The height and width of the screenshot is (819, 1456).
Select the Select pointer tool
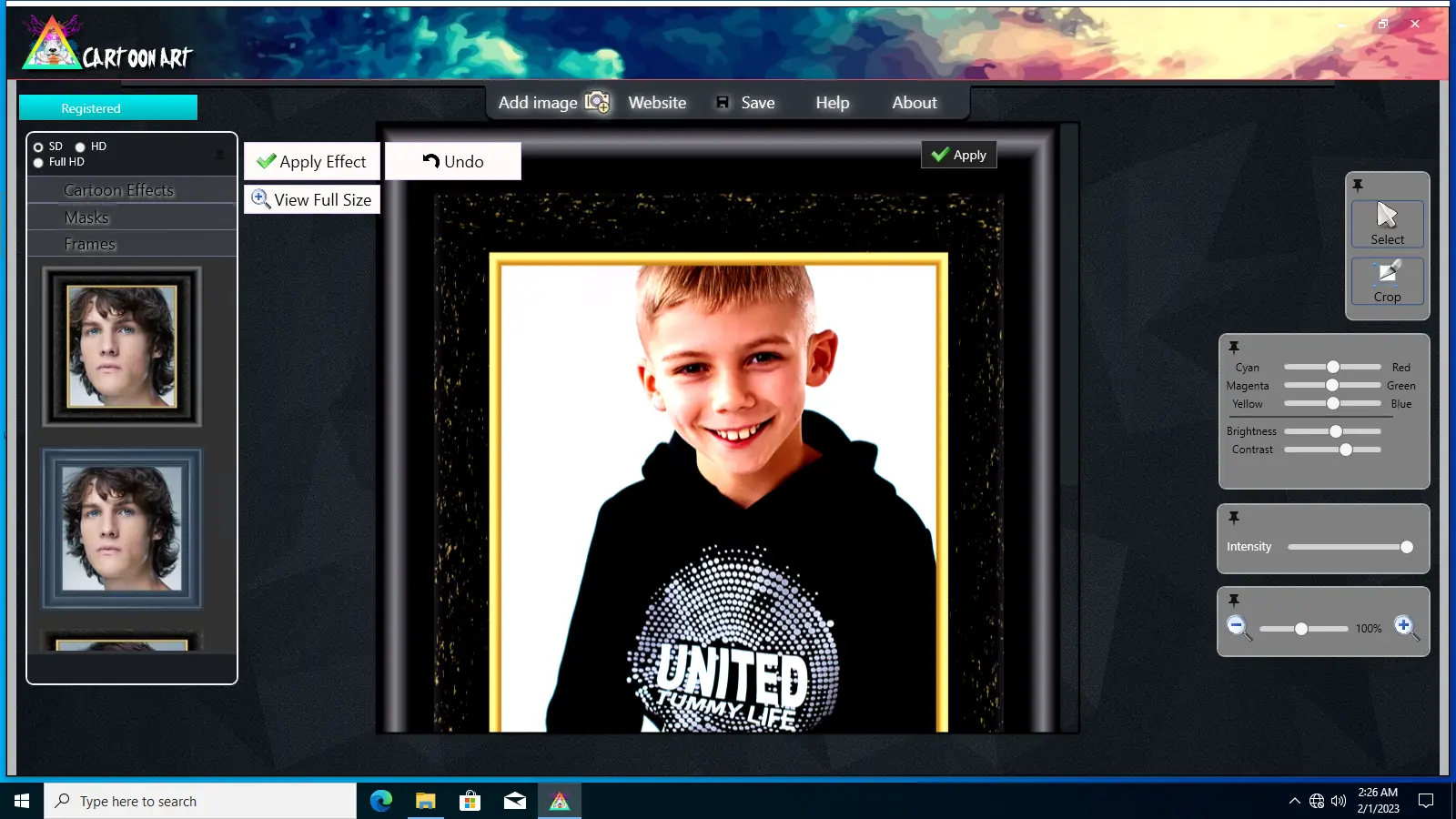pos(1387,224)
